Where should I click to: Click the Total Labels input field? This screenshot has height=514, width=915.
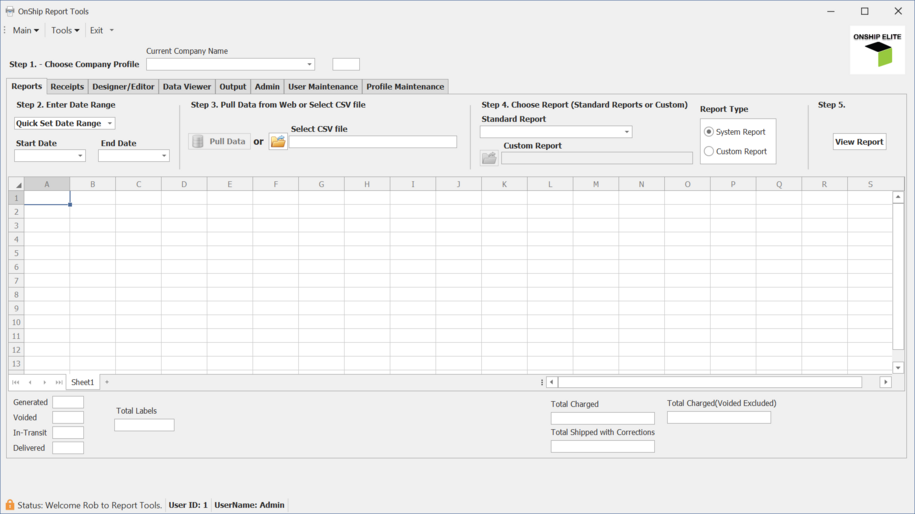(x=144, y=425)
